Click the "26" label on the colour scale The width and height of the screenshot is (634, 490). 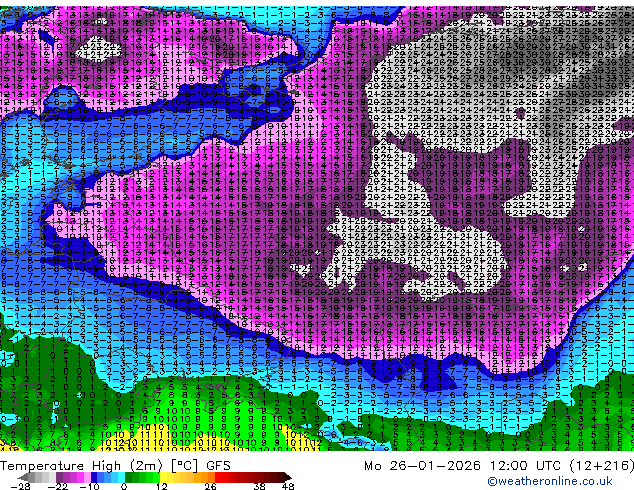(210, 486)
